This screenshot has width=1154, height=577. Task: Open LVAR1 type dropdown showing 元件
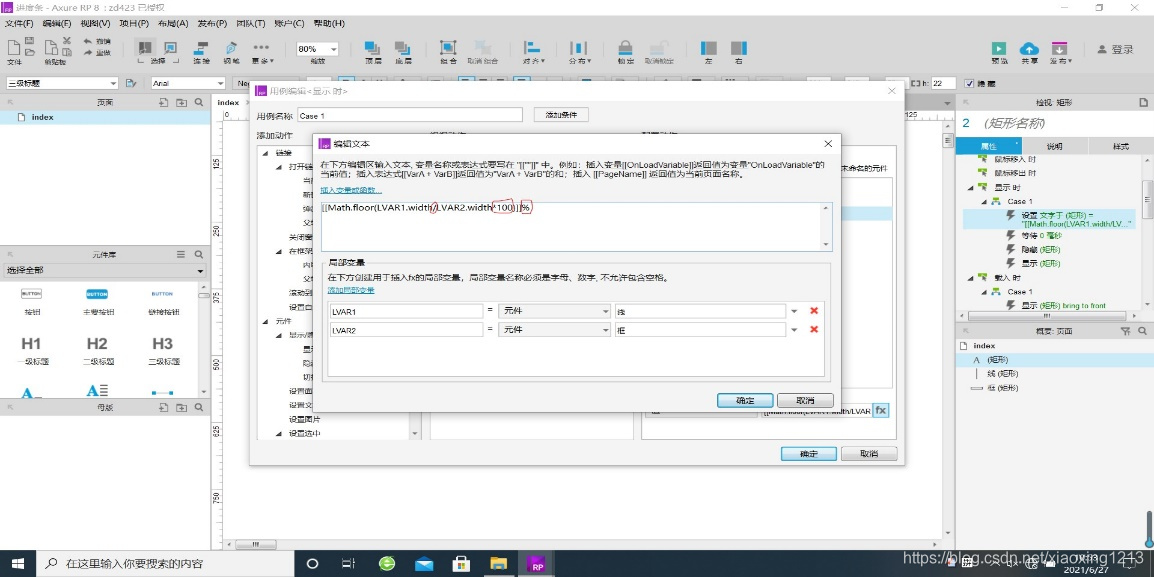[x=554, y=311]
